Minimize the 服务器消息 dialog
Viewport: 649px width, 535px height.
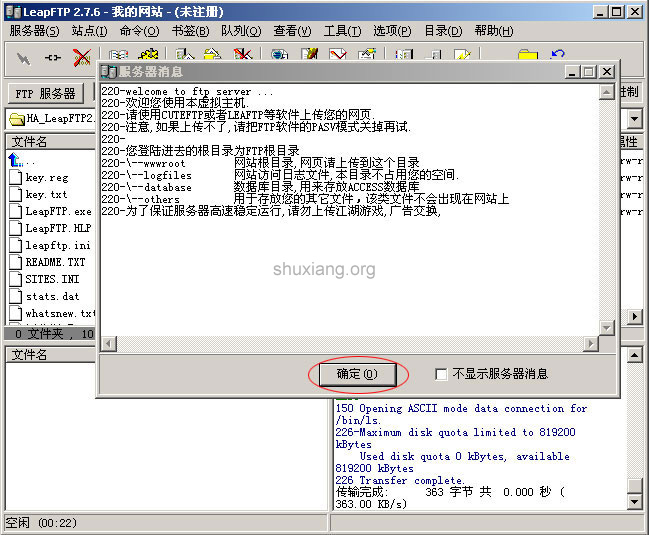pos(572,72)
